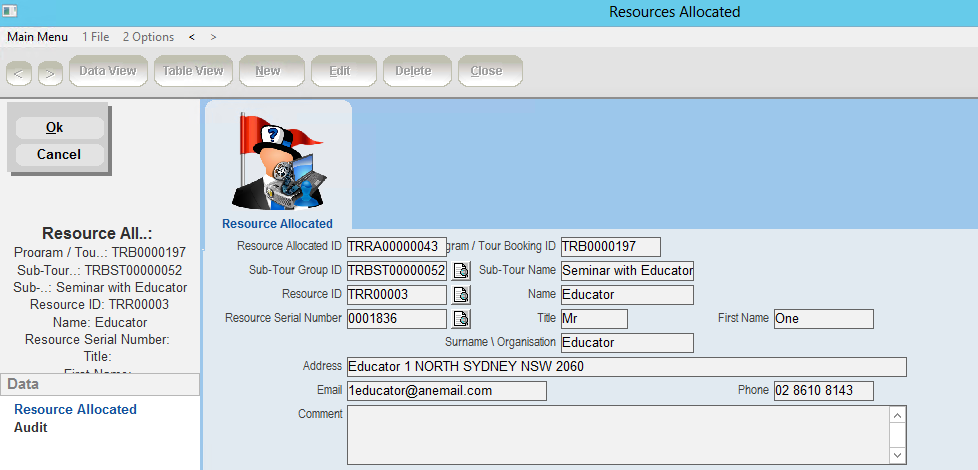This screenshot has width=978, height=470.
Task: Click the application icon in title bar
Action: point(10,12)
